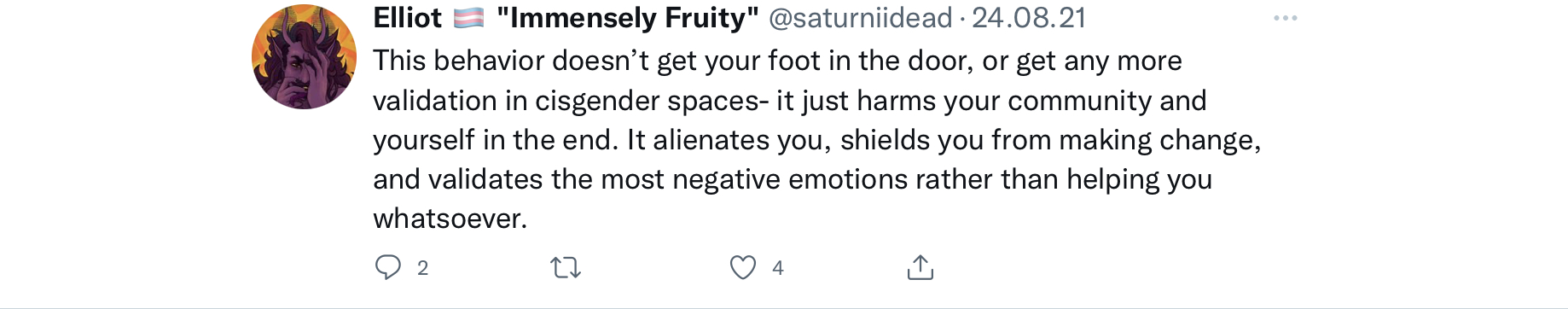Open tweet via the first line of text
Screen dimensions: 1568x309
[777, 61]
